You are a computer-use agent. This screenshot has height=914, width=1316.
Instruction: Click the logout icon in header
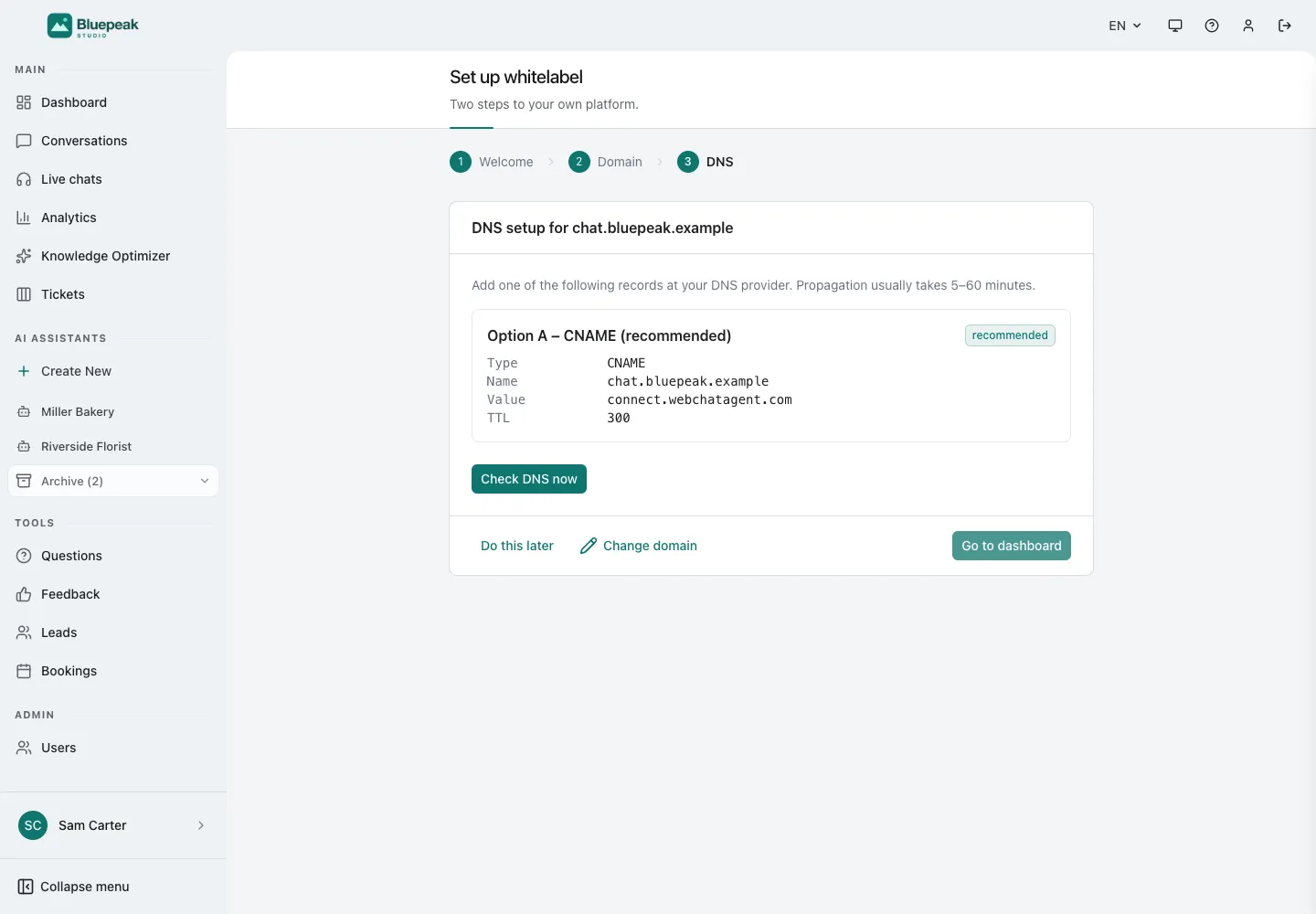click(x=1285, y=26)
